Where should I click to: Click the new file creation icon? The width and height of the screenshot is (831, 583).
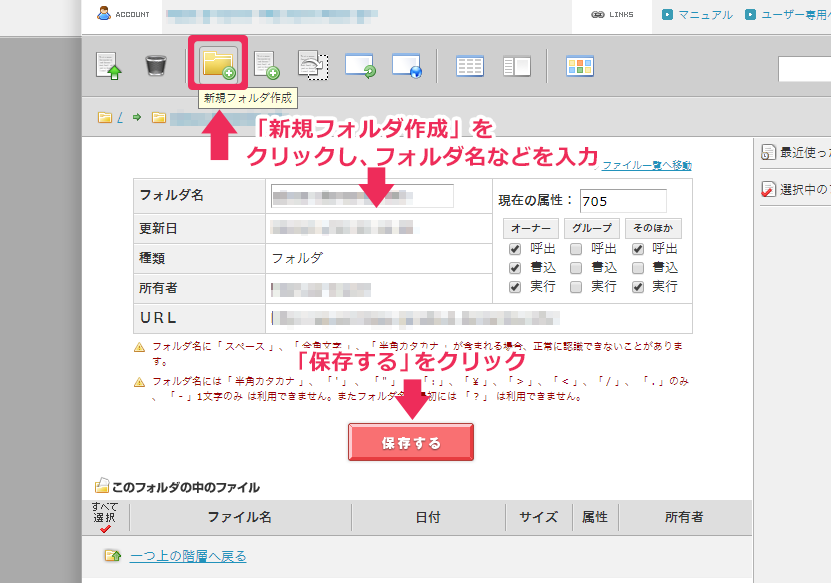(266, 66)
